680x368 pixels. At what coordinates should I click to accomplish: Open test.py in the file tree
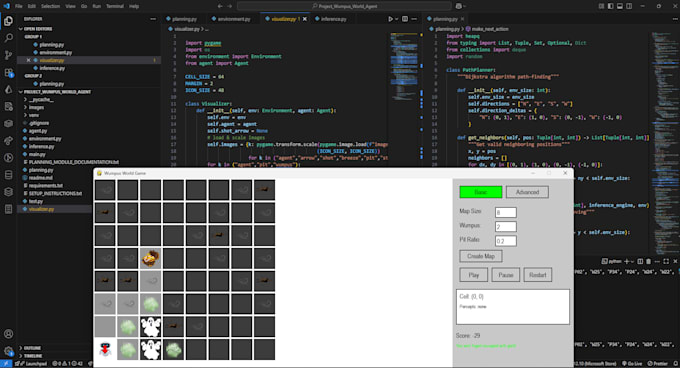(x=36, y=201)
